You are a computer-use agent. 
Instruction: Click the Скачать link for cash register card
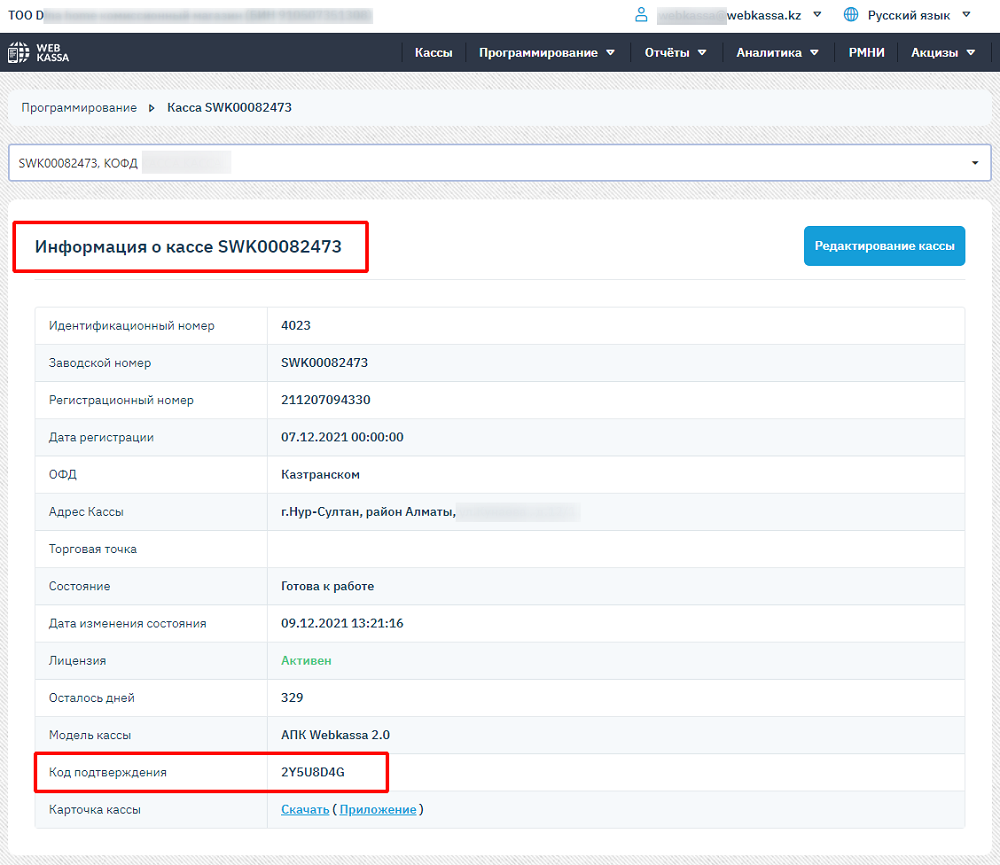pyautogui.click(x=305, y=810)
